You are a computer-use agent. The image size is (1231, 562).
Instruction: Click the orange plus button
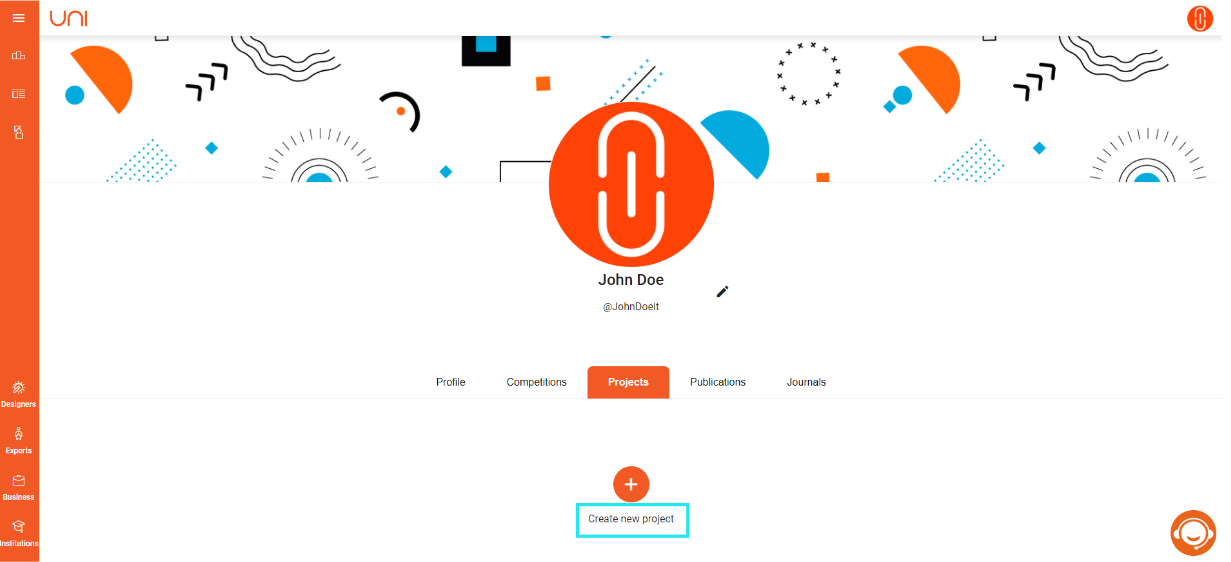[x=631, y=484]
